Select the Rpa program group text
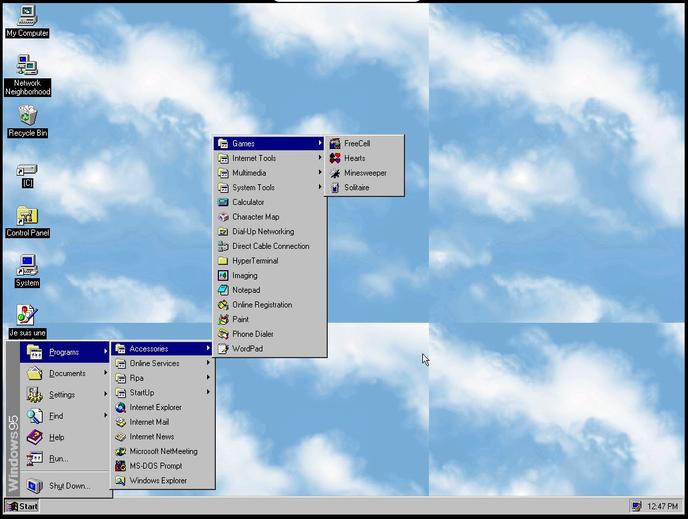Viewport: 688px width, 519px height. tap(136, 378)
